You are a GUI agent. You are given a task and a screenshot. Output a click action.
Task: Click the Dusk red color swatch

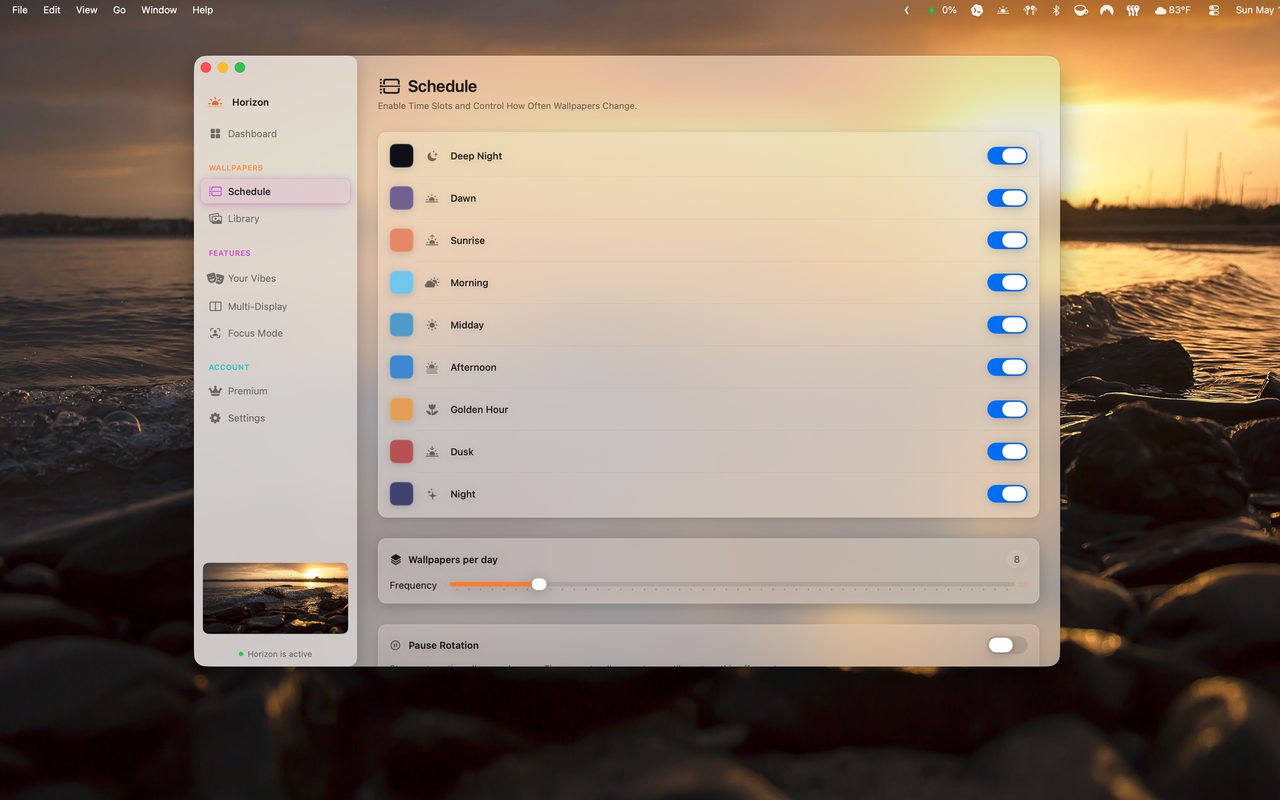(x=401, y=452)
